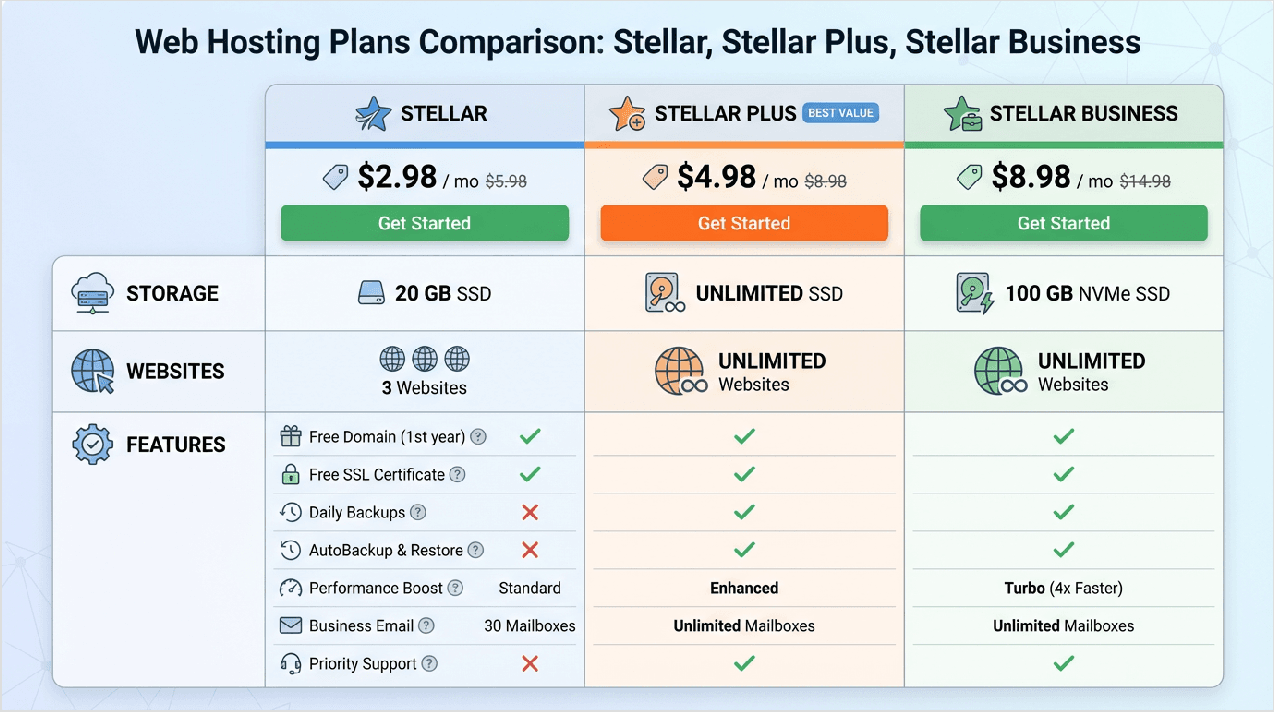Click the Best Value badge
Screen dimensions: 1274x712
841,113
